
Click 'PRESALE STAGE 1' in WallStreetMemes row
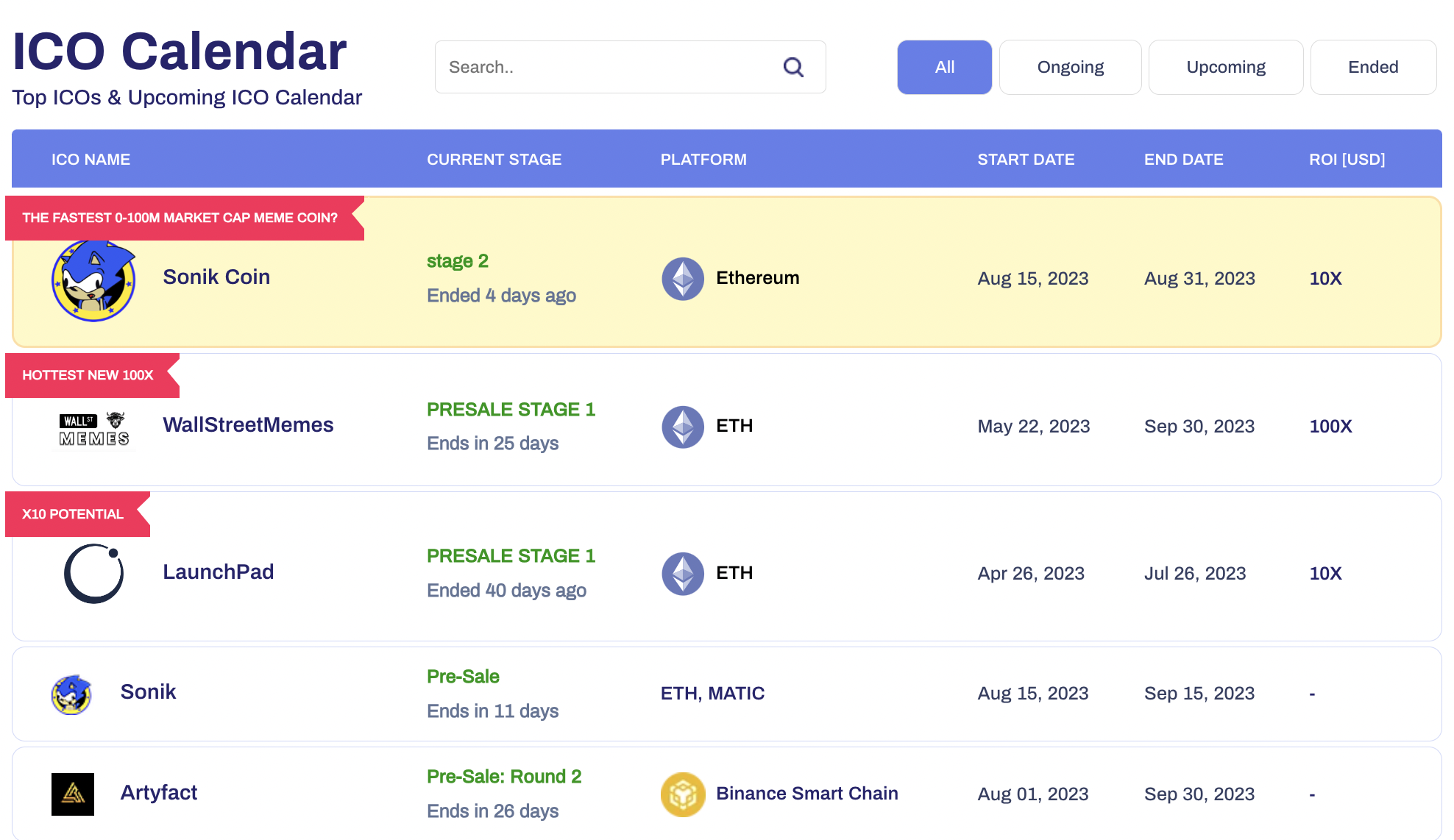(511, 409)
